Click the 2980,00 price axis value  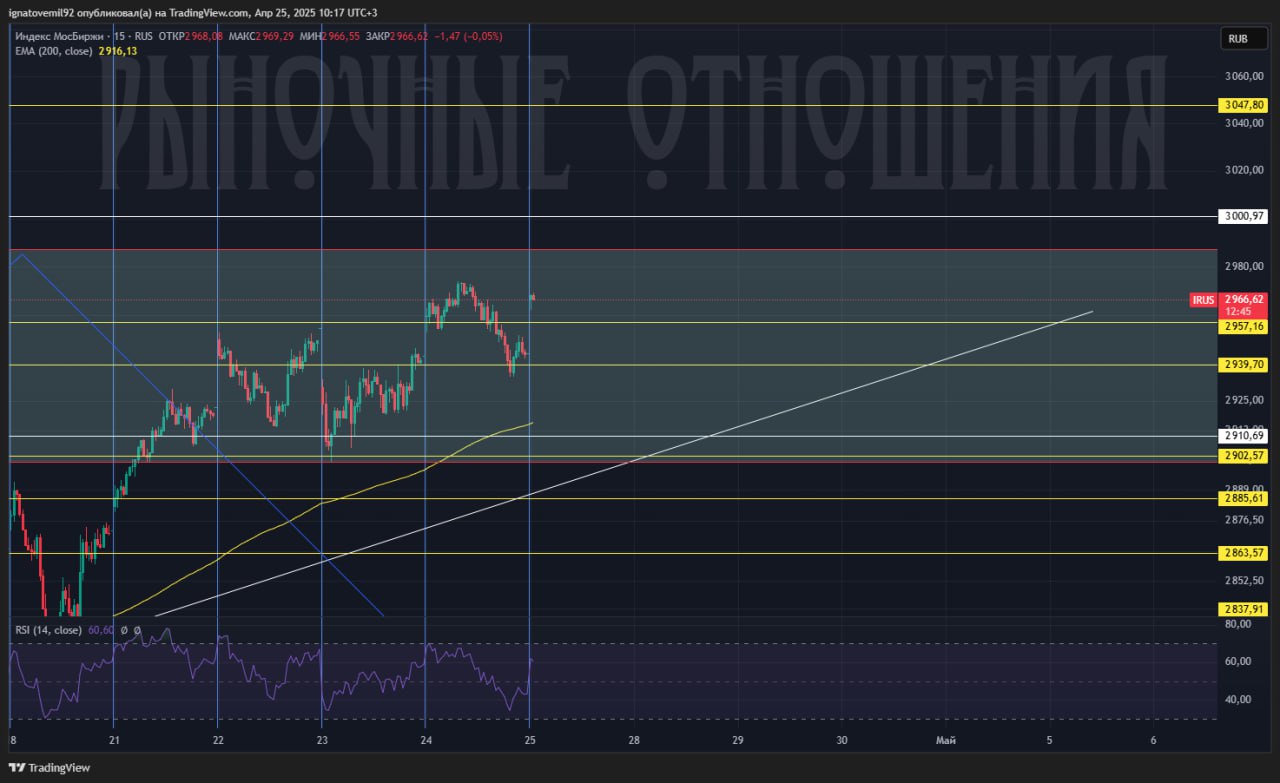pos(1244,266)
